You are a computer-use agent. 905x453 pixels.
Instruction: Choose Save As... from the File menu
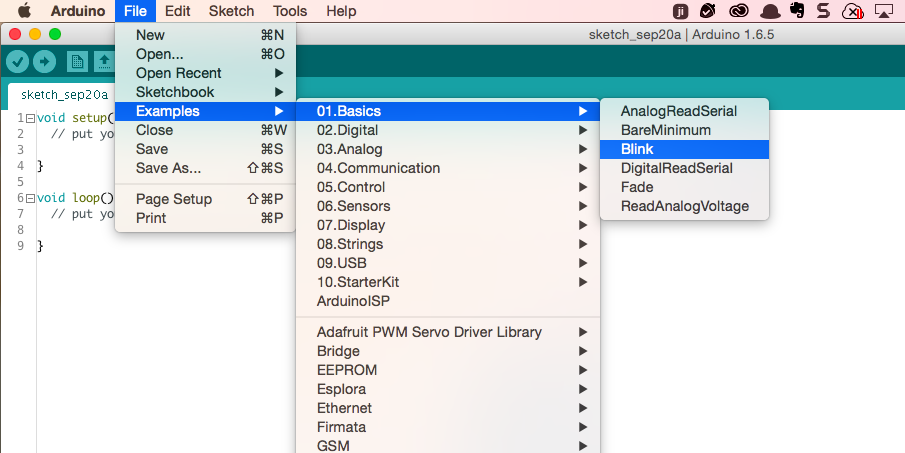[x=168, y=168]
